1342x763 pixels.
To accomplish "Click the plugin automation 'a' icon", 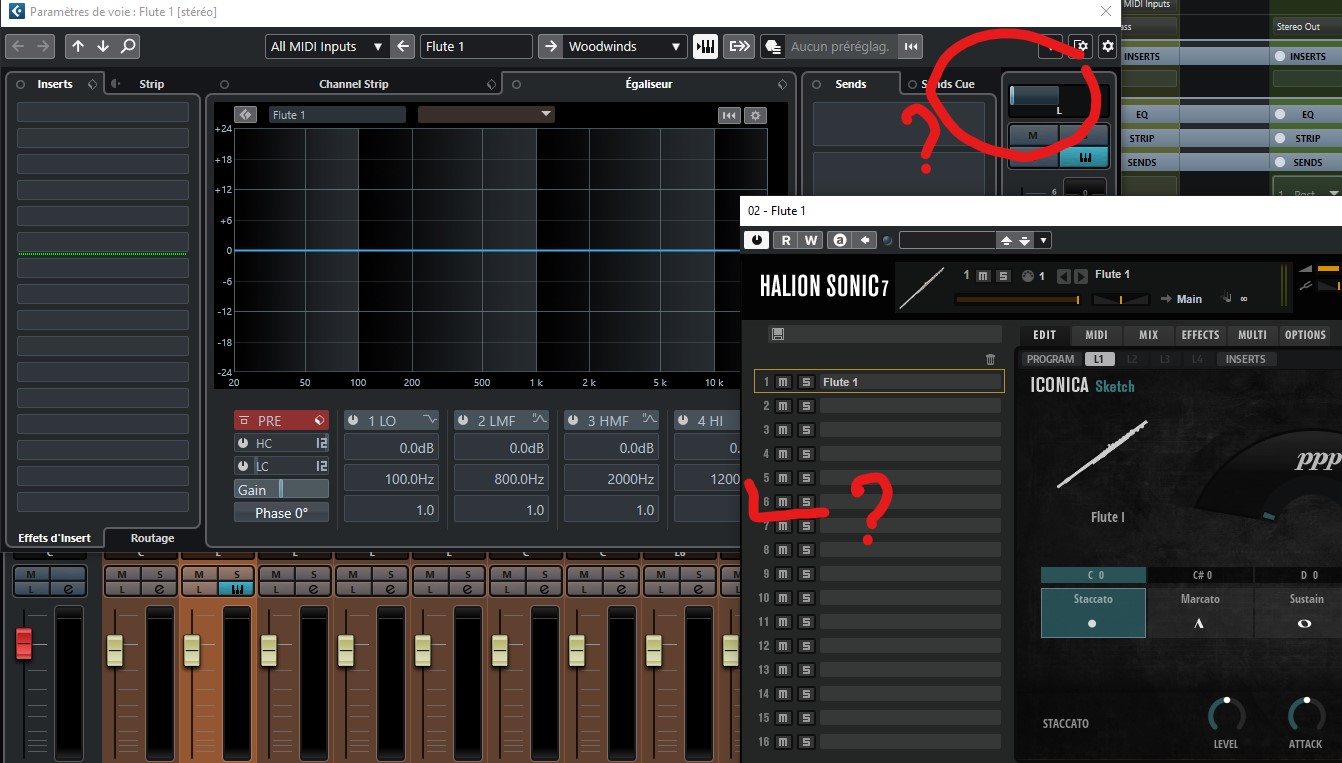I will (840, 240).
